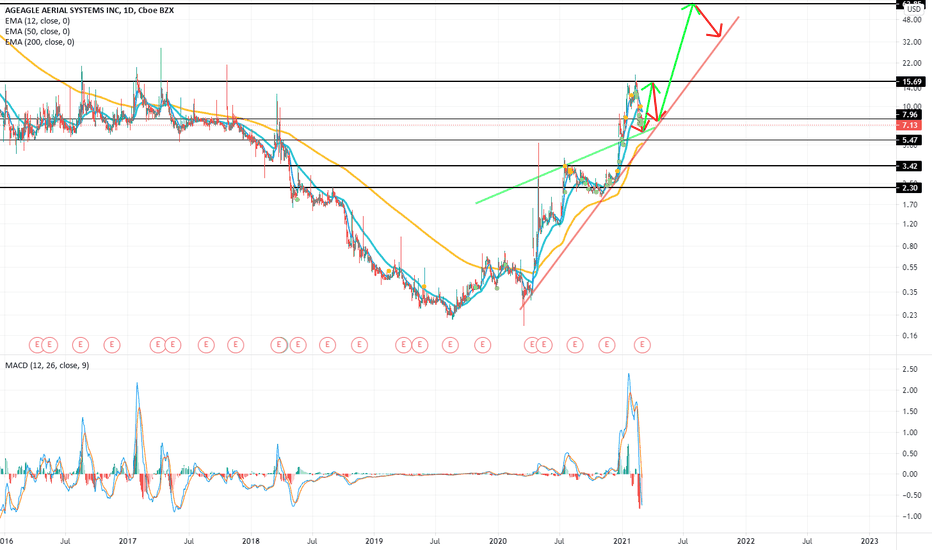Click the 2.00 MACD axis value
The width and height of the screenshot is (932, 550).
pos(910,390)
